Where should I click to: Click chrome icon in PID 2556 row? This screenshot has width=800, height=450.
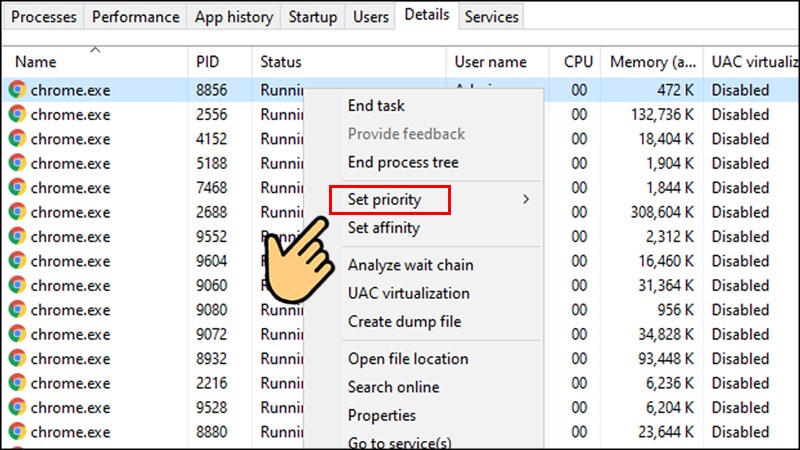click(x=17, y=114)
